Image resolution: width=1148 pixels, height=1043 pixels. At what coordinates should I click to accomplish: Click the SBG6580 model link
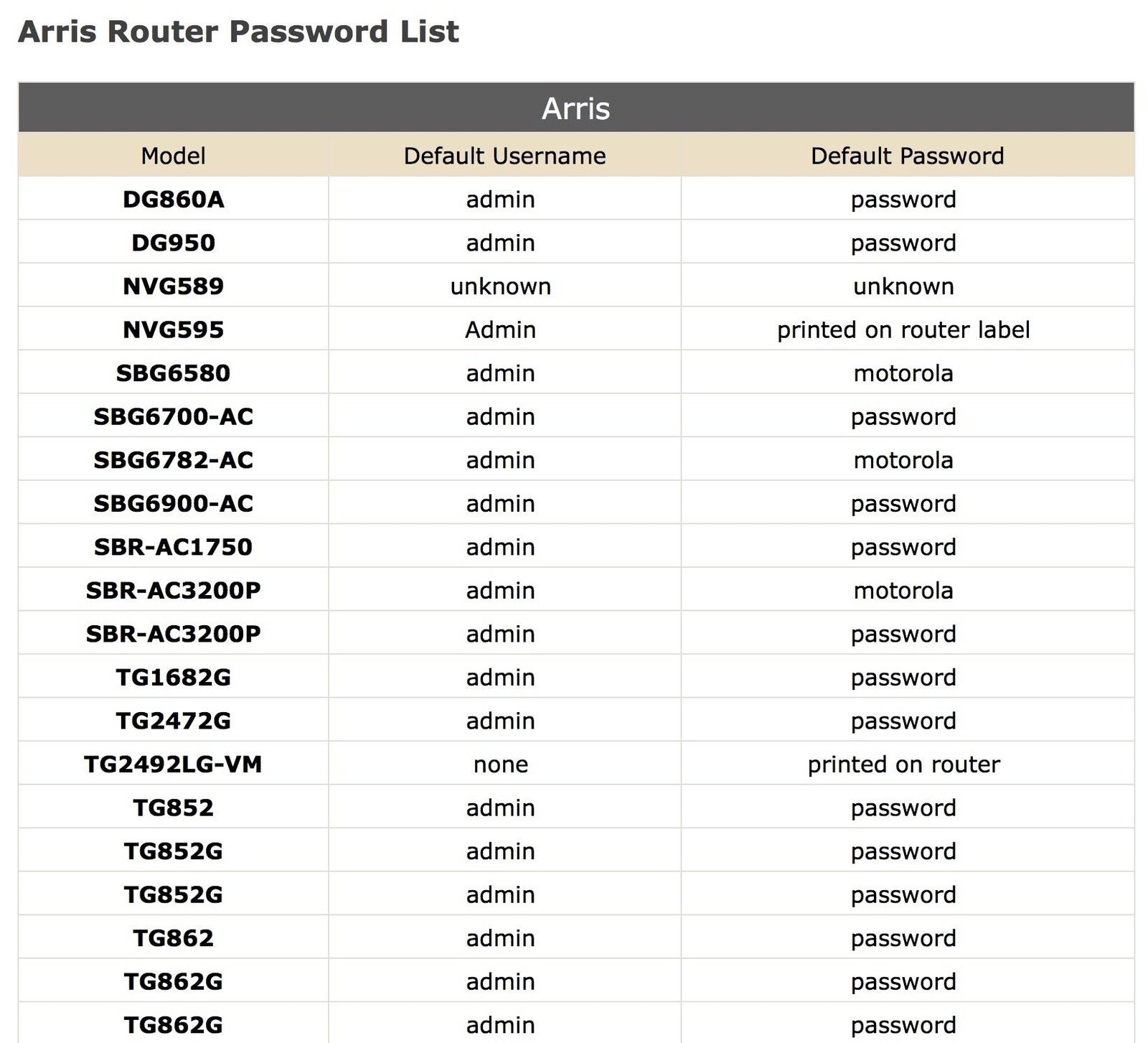click(173, 373)
